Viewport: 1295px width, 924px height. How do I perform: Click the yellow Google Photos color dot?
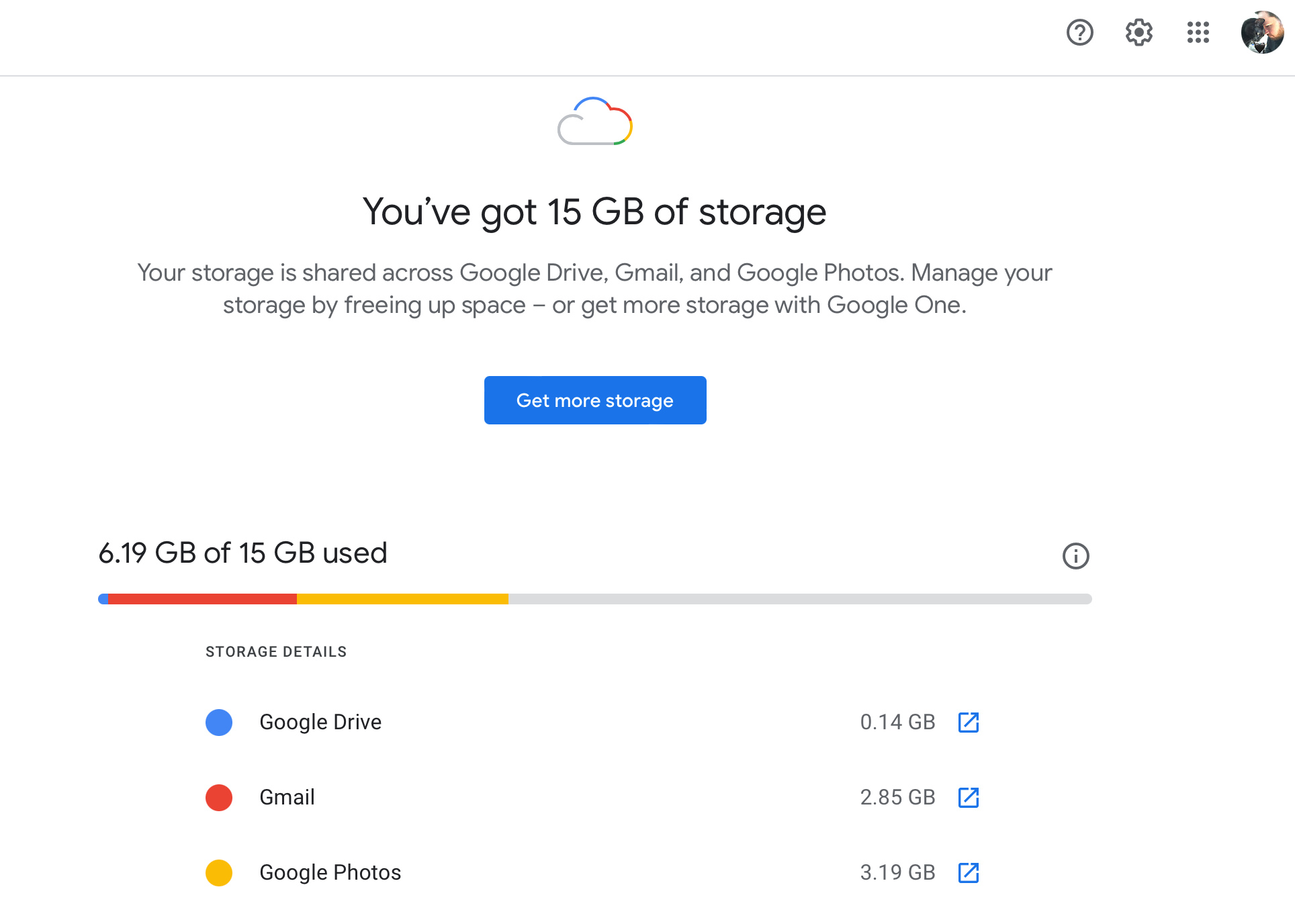pyautogui.click(x=219, y=873)
